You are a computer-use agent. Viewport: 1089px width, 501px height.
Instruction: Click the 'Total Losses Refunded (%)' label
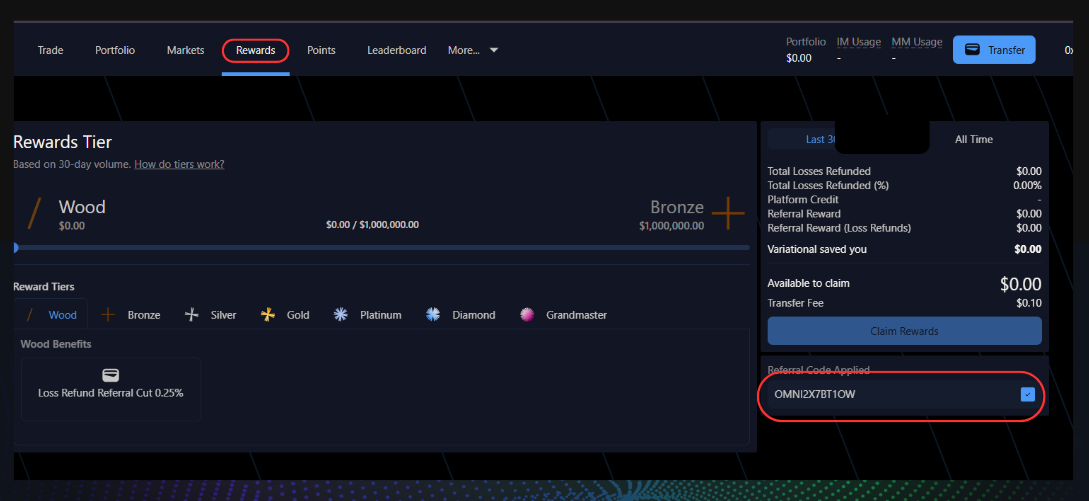tap(828, 186)
